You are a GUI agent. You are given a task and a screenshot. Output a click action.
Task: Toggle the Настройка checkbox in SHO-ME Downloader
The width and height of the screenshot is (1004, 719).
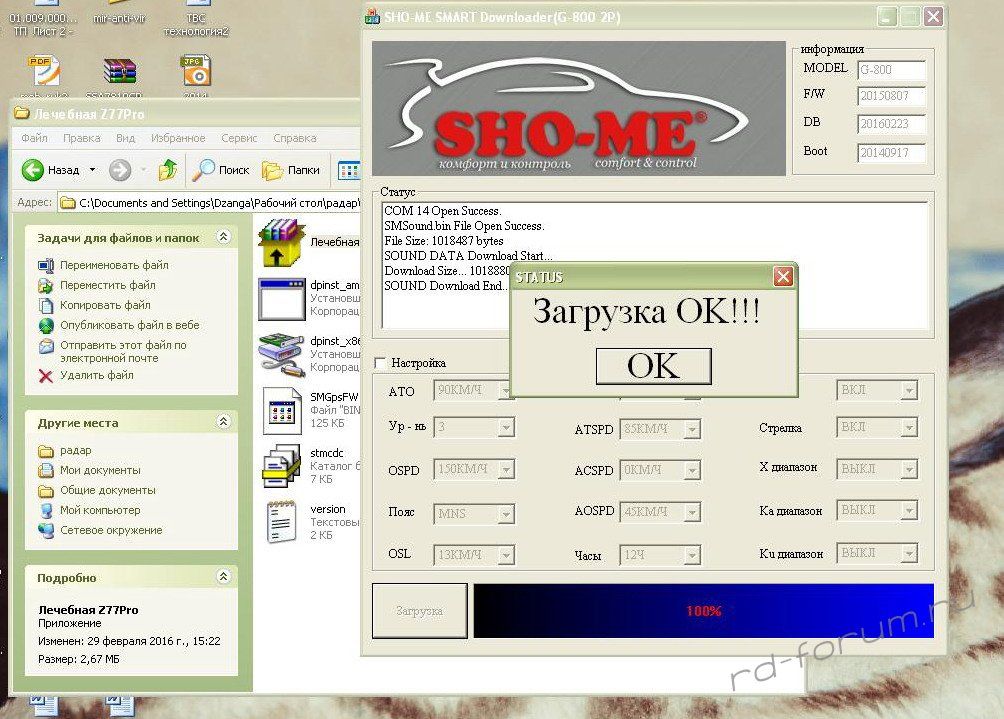pyautogui.click(x=380, y=363)
